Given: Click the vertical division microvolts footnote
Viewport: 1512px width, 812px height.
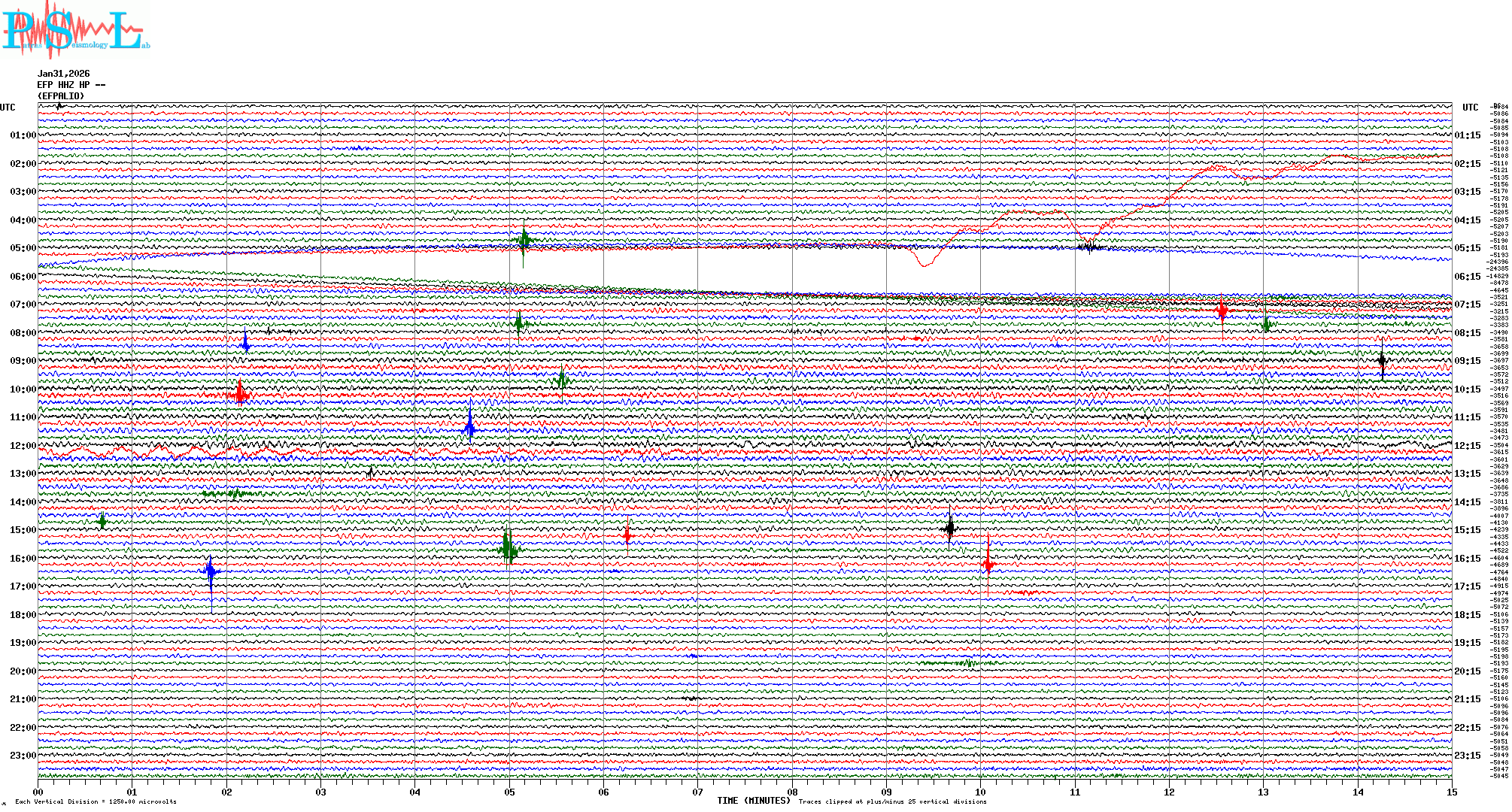Looking at the screenshot, I should pyautogui.click(x=96, y=801).
